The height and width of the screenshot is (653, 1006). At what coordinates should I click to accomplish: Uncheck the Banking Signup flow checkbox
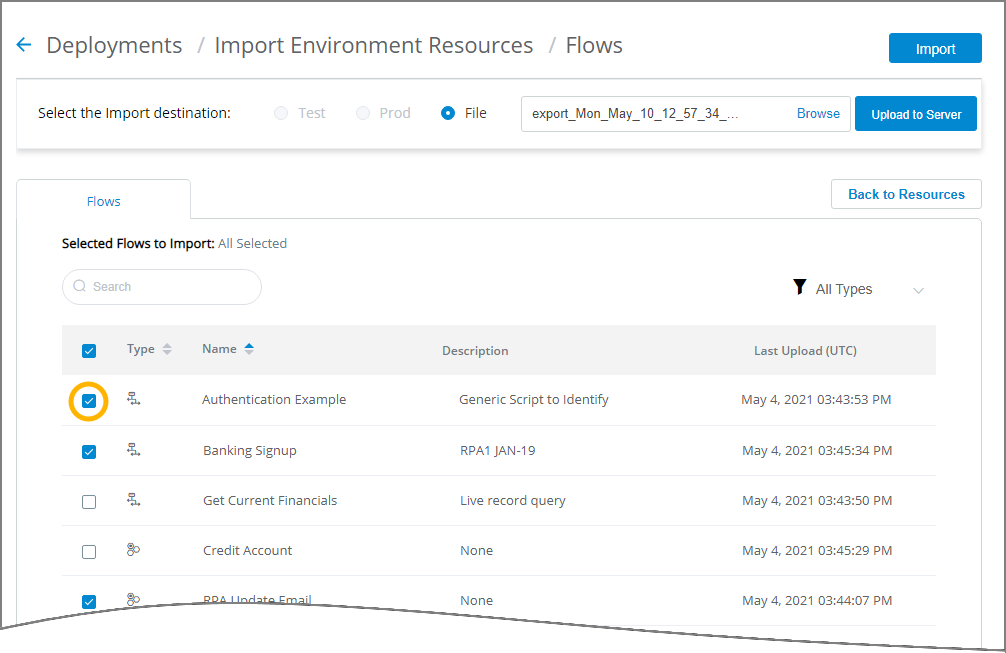pyautogui.click(x=89, y=452)
